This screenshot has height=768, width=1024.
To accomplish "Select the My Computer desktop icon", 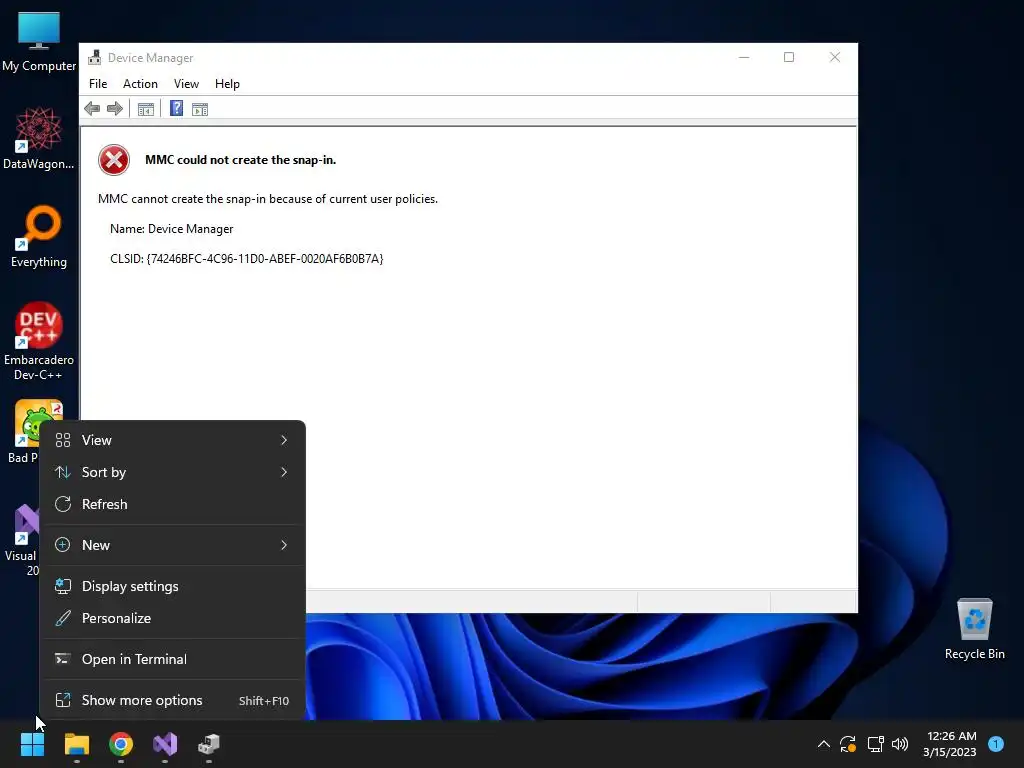I will point(39,42).
